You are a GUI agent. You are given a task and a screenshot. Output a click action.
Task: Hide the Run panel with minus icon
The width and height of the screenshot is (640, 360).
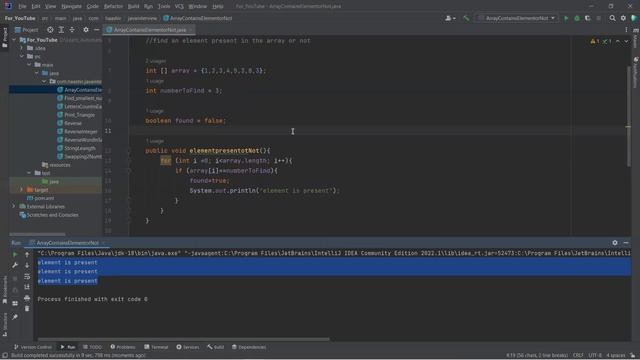626,242
